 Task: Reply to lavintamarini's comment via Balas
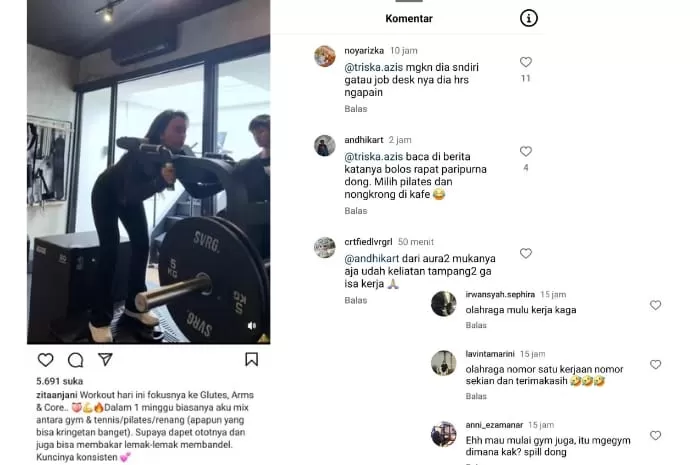[x=476, y=396]
